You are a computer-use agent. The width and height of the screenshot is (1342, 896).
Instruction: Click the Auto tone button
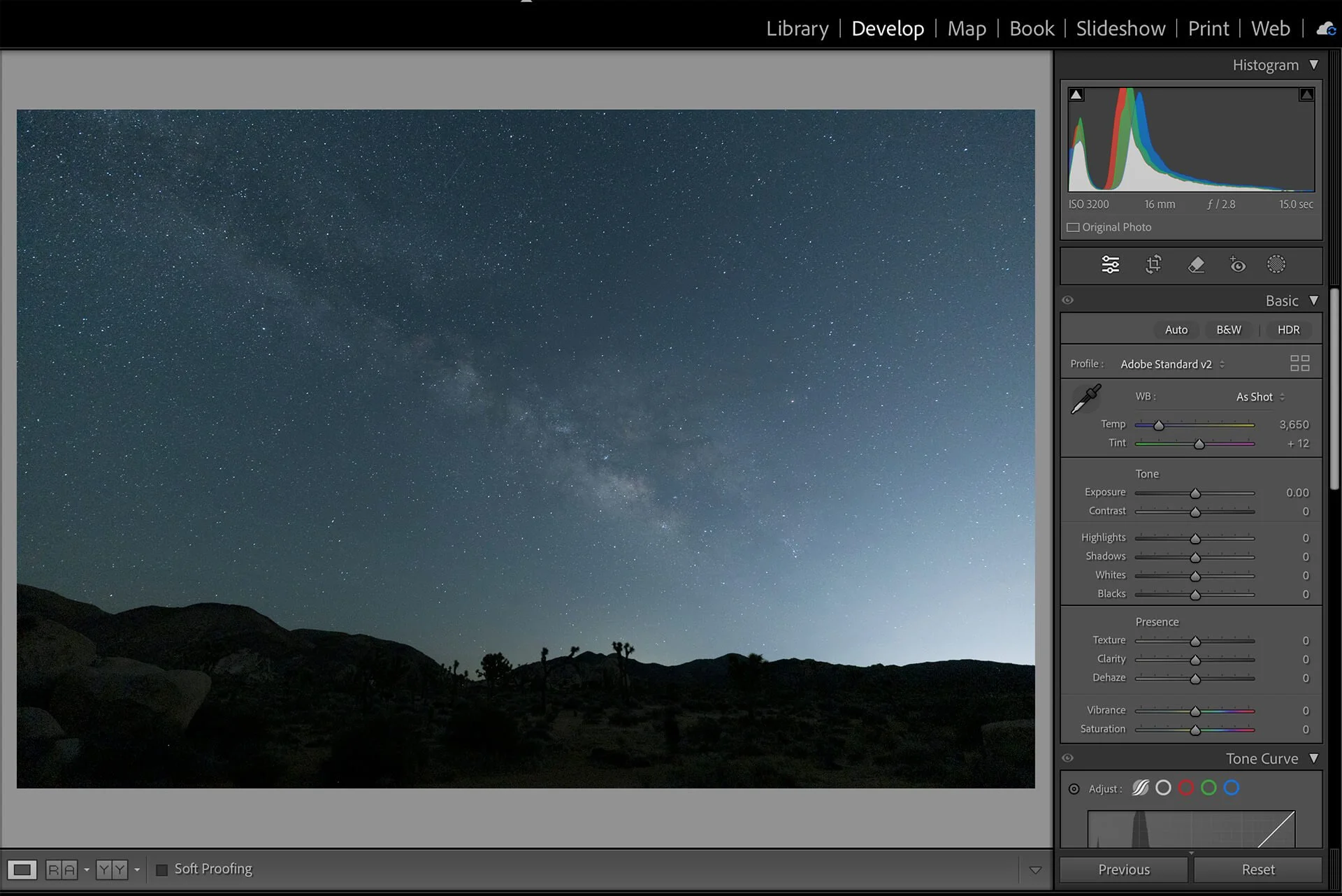coord(1176,330)
